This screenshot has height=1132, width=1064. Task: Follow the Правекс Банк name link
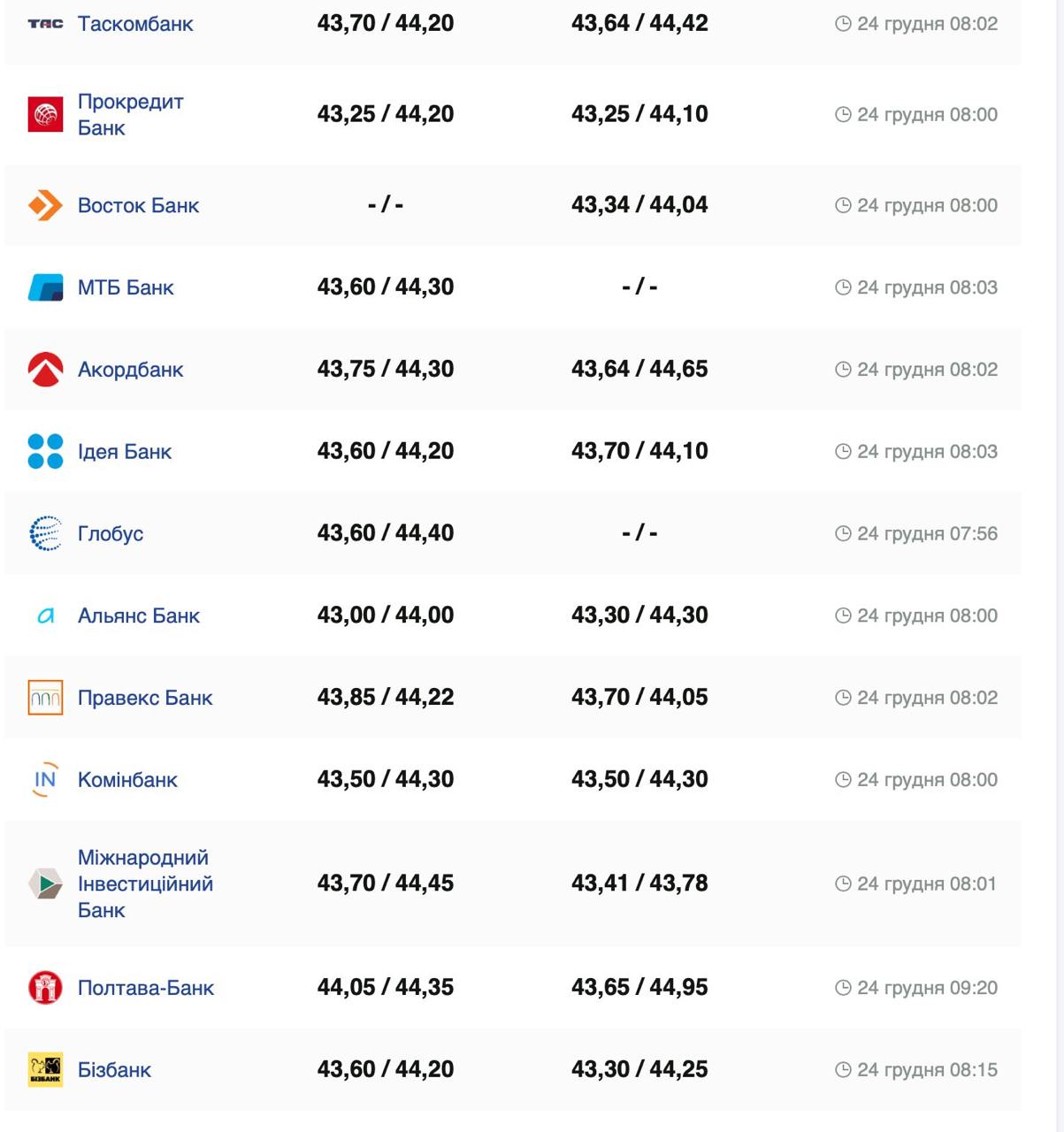(145, 698)
